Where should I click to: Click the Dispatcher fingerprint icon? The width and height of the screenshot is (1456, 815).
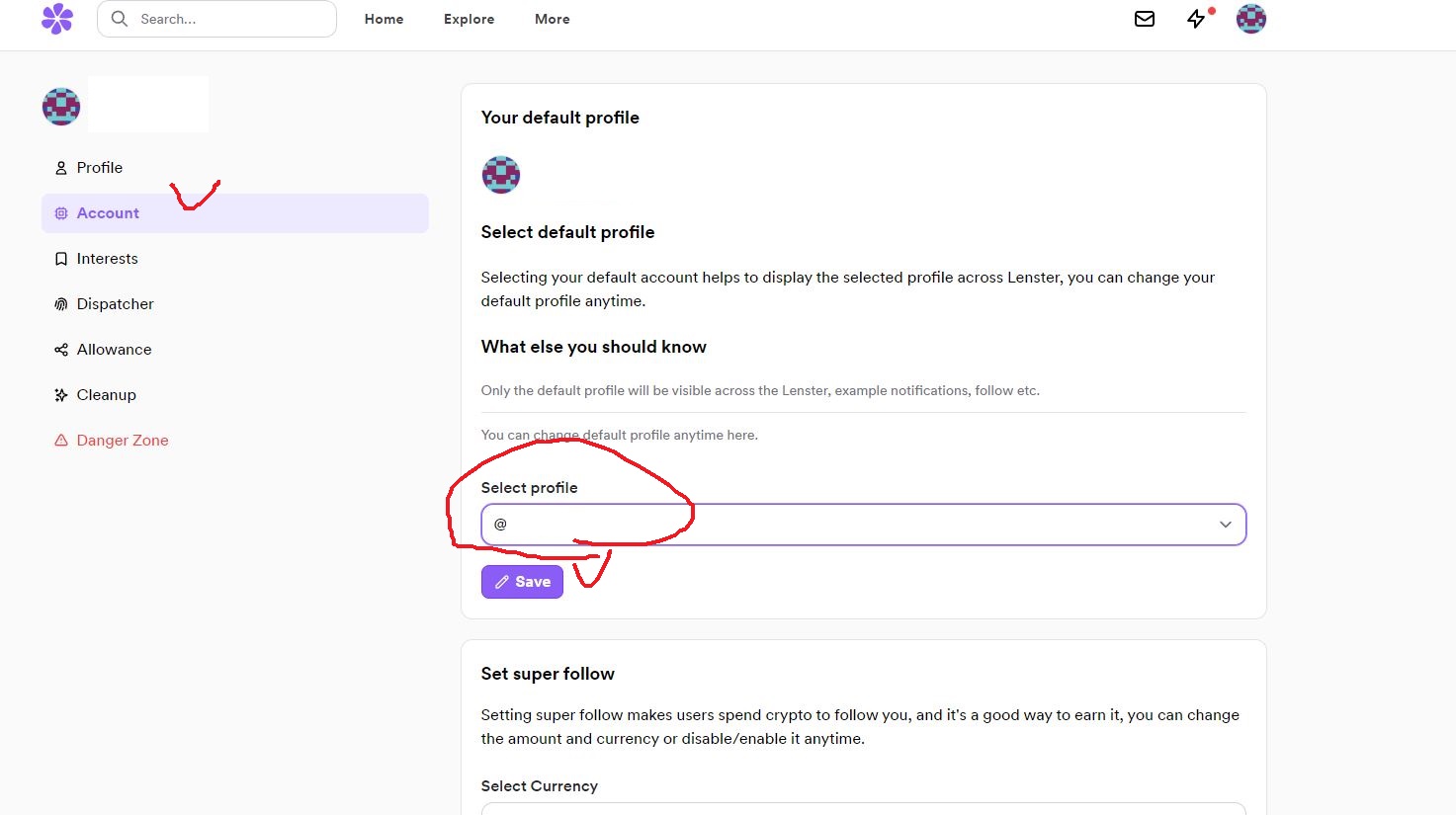click(61, 304)
